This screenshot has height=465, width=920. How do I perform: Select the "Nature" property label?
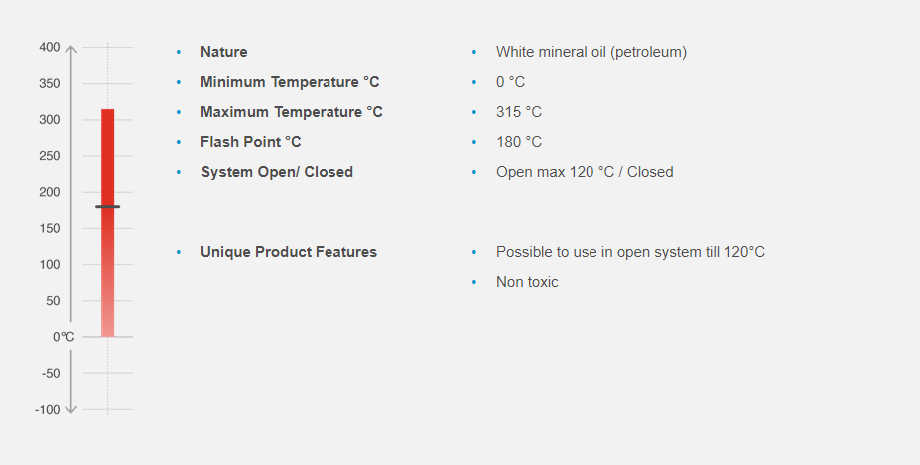pos(223,52)
